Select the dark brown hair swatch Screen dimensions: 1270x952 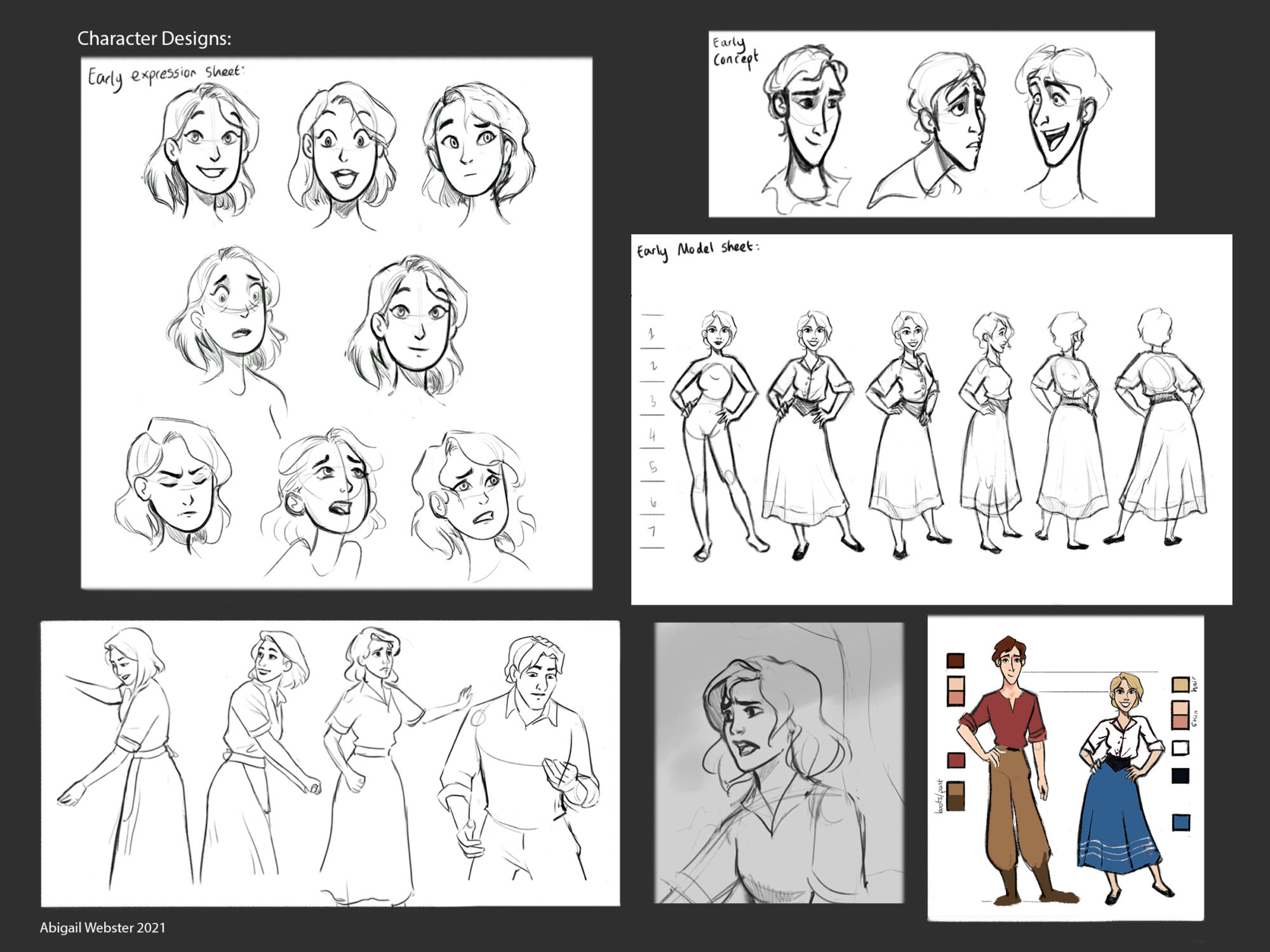click(955, 661)
